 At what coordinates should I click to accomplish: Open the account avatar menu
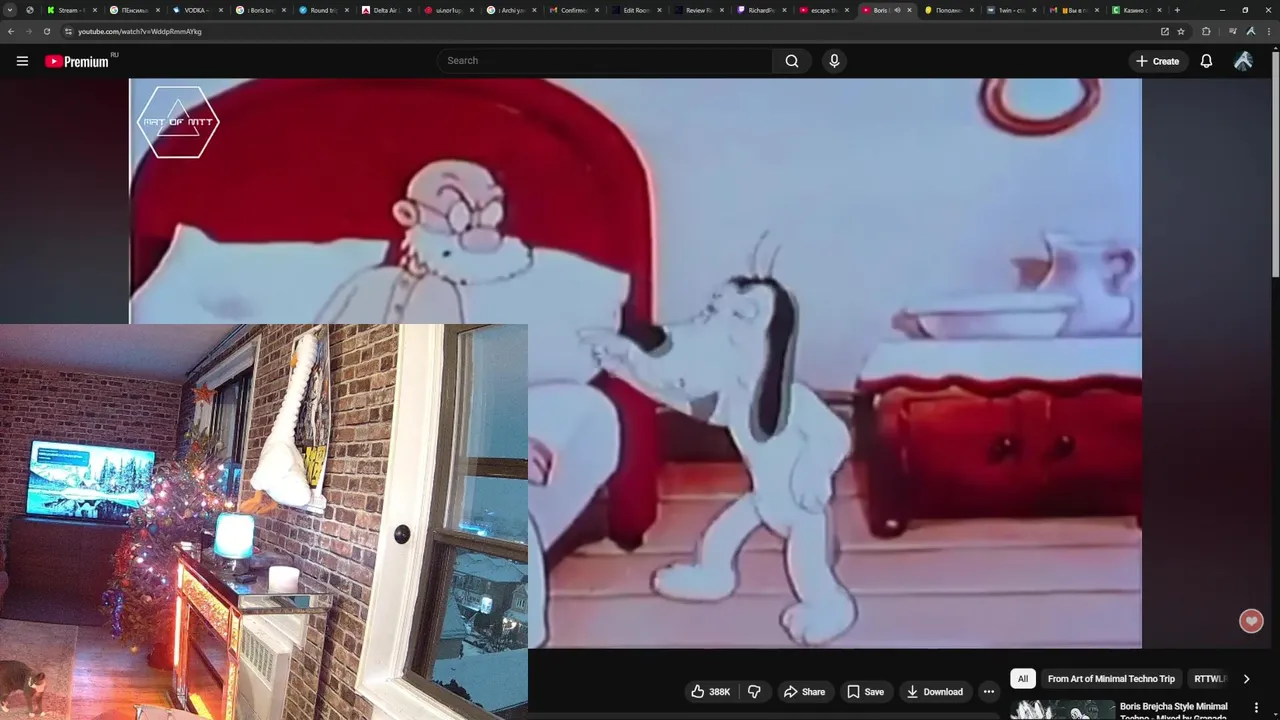(x=1243, y=61)
